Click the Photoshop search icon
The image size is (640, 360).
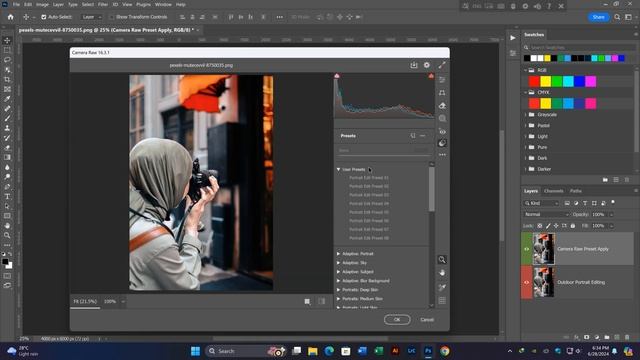[617, 17]
